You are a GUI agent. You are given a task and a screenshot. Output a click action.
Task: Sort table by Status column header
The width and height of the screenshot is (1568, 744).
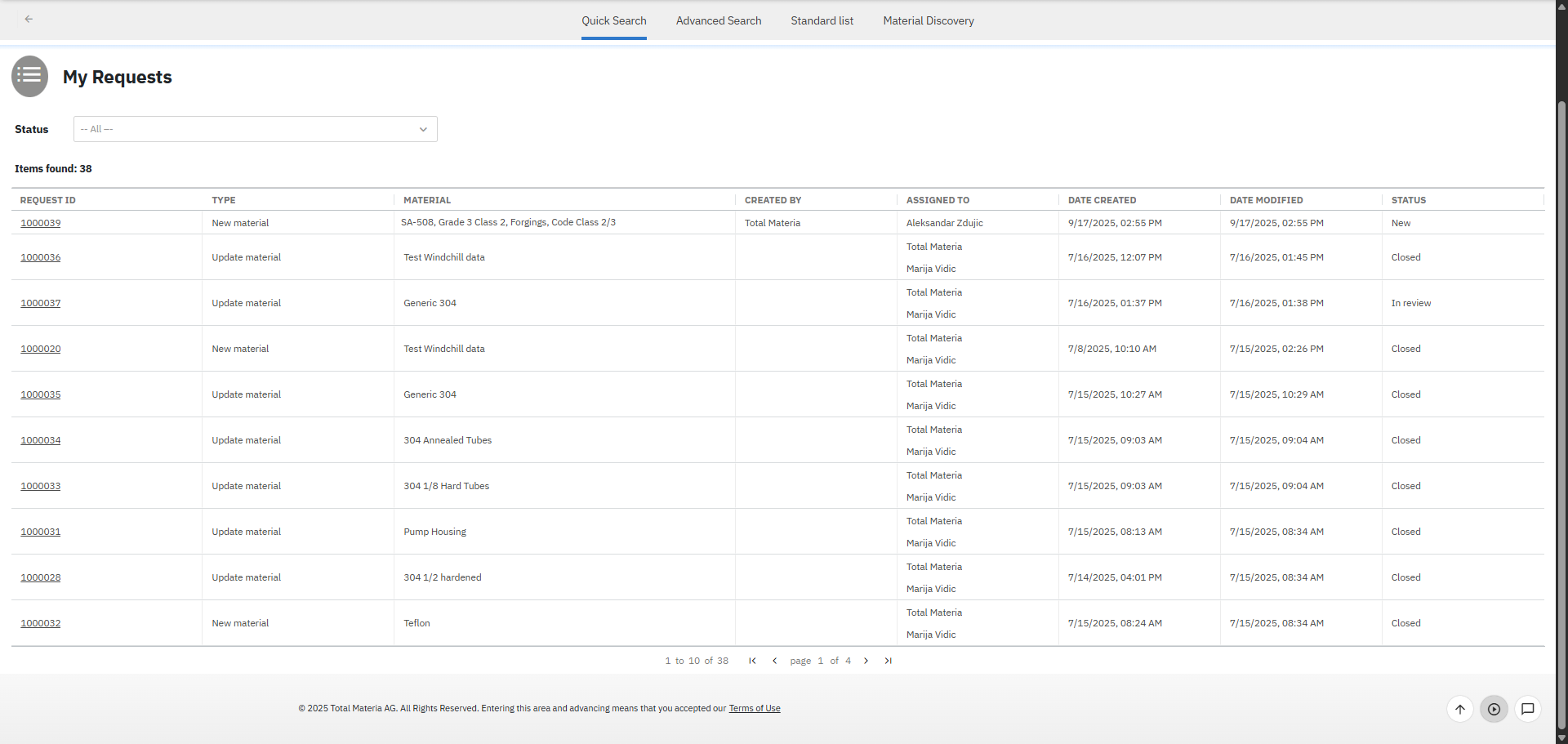tap(1408, 200)
